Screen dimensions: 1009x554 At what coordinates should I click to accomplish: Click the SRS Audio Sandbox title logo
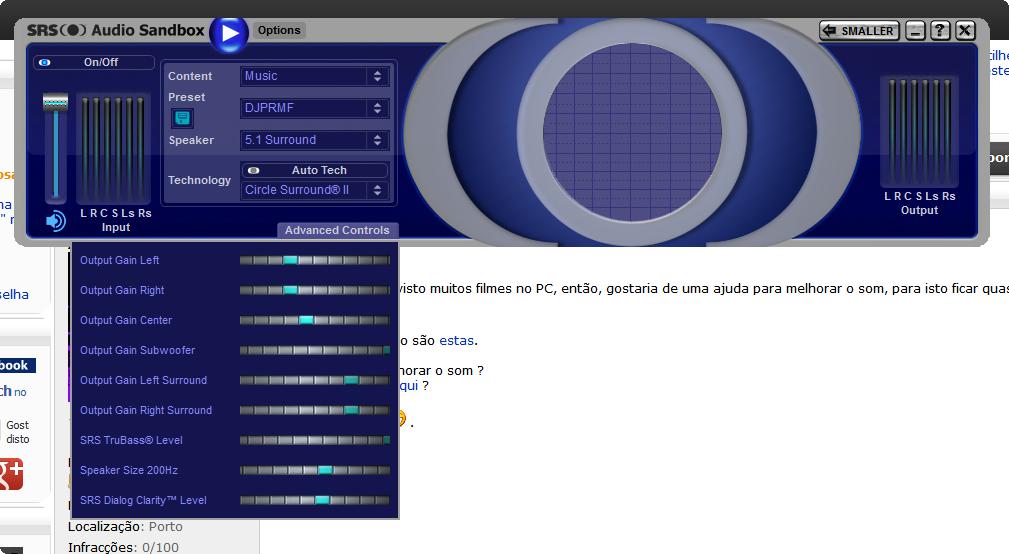(x=115, y=30)
